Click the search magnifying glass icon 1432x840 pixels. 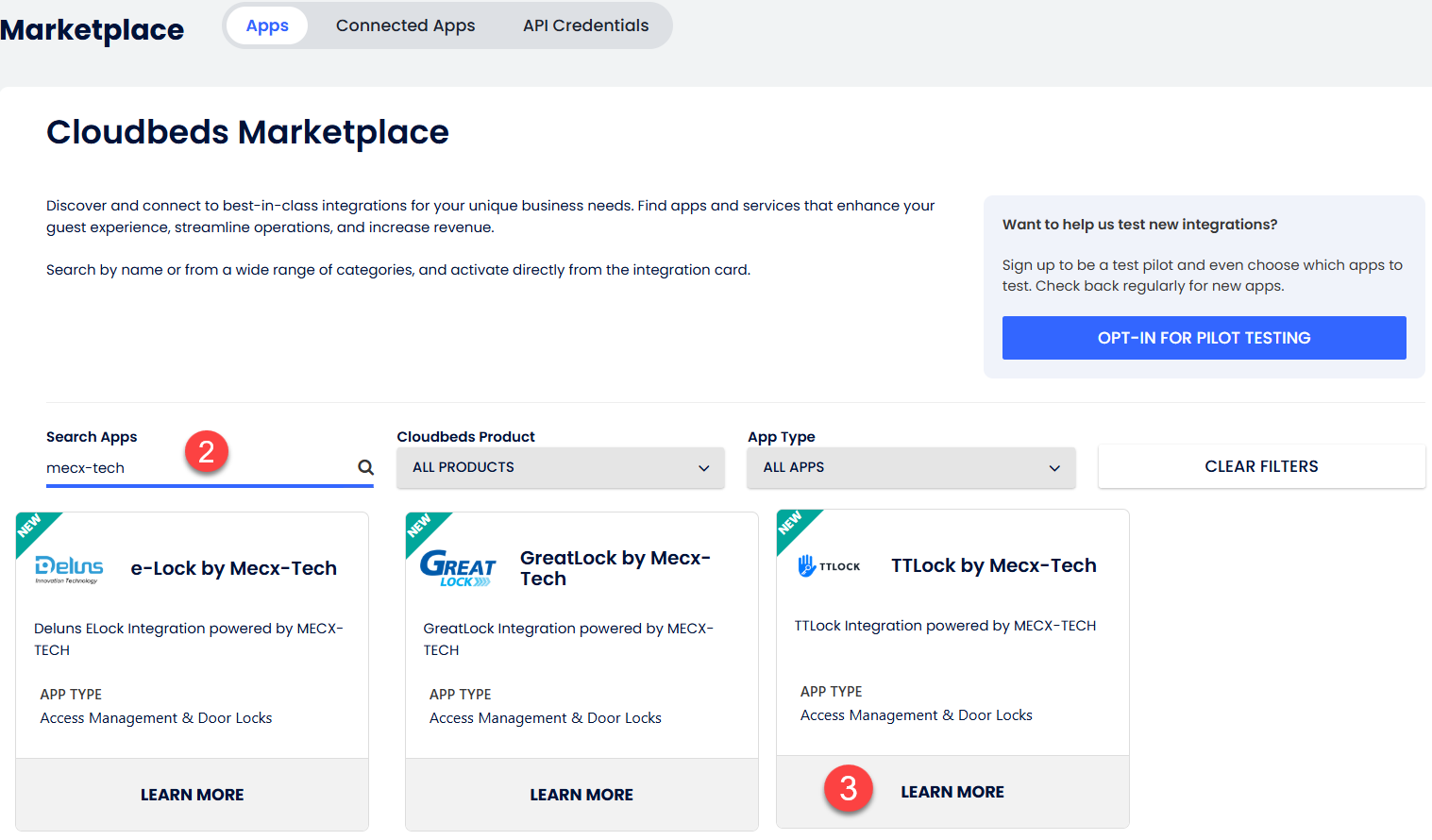[x=365, y=467]
